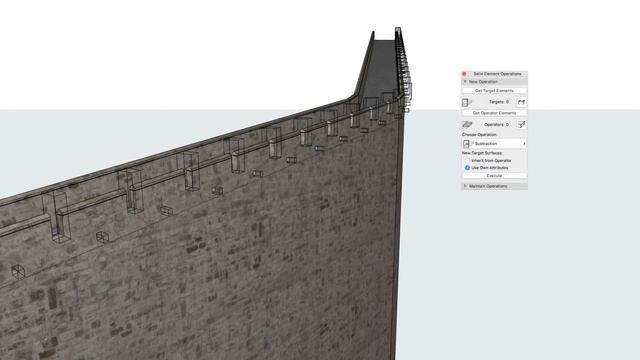
Task: Click the 'Operators: 0' count text
Action: (496, 124)
